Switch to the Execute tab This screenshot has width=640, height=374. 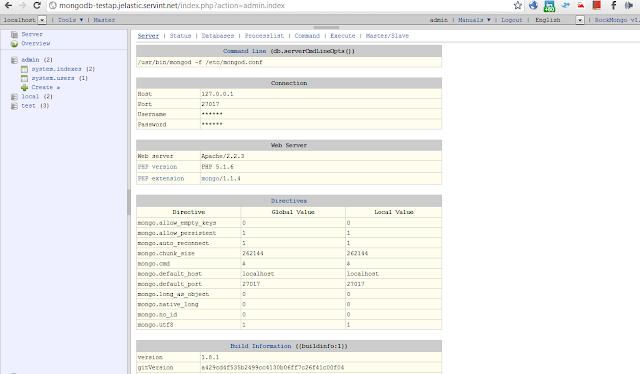(343, 36)
